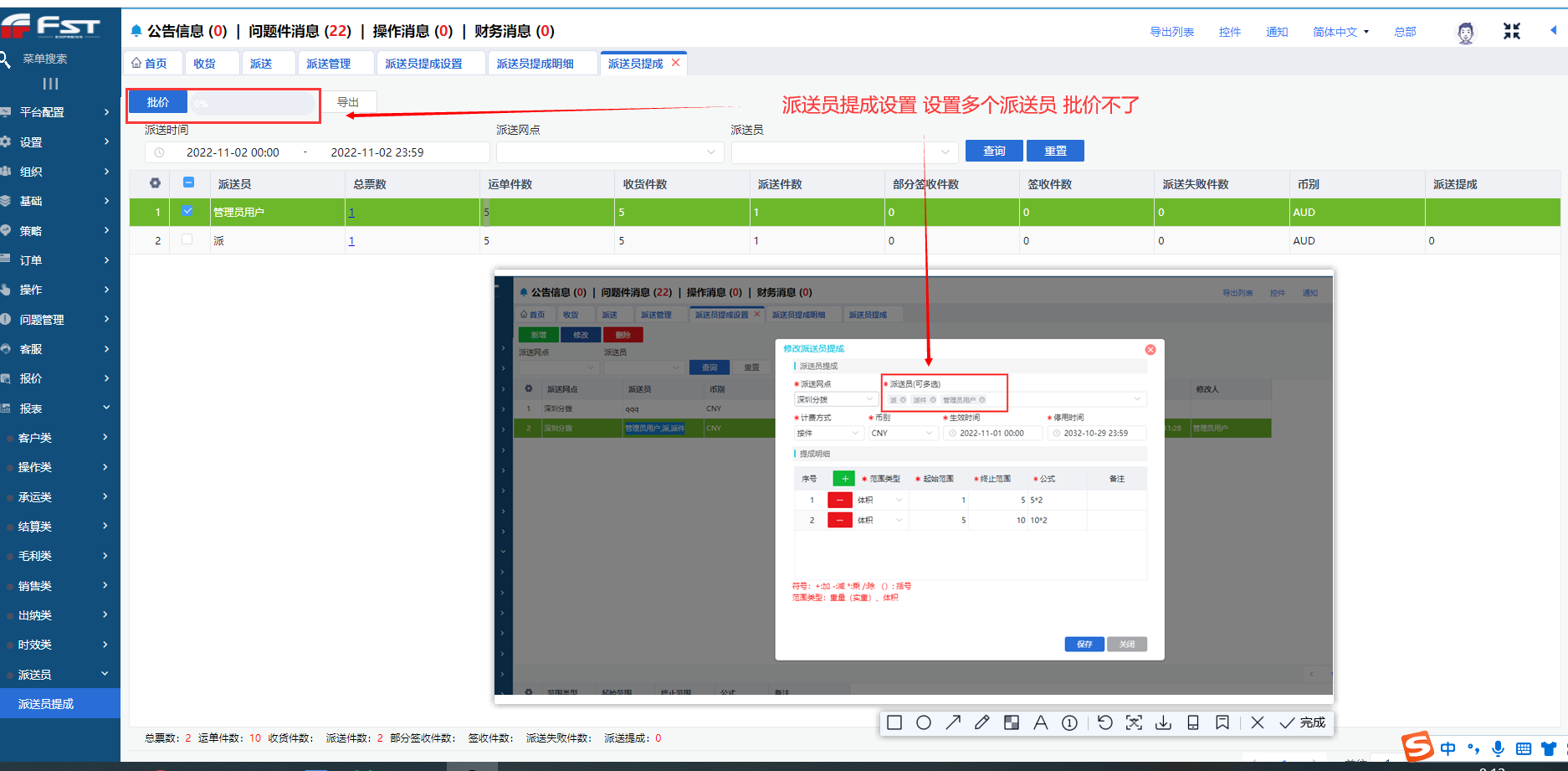Click the 0% pricing progress bar
The height and width of the screenshot is (771, 1568).
point(253,103)
